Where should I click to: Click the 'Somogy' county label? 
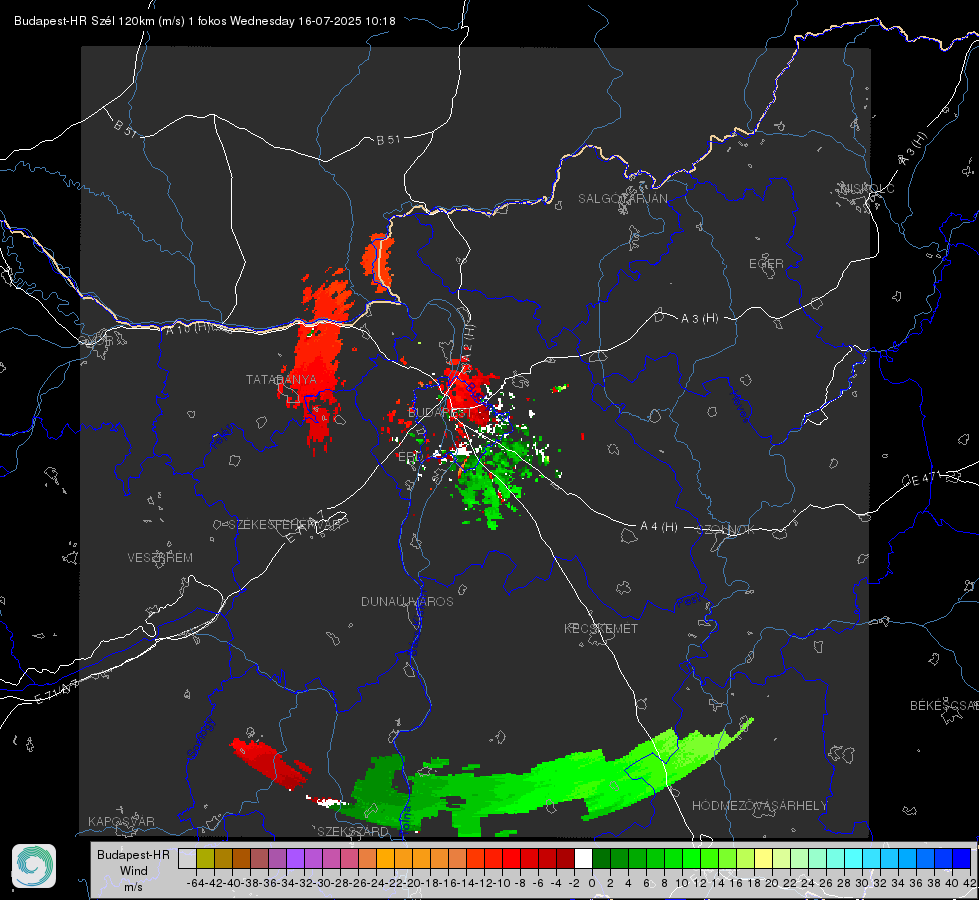pos(200,739)
